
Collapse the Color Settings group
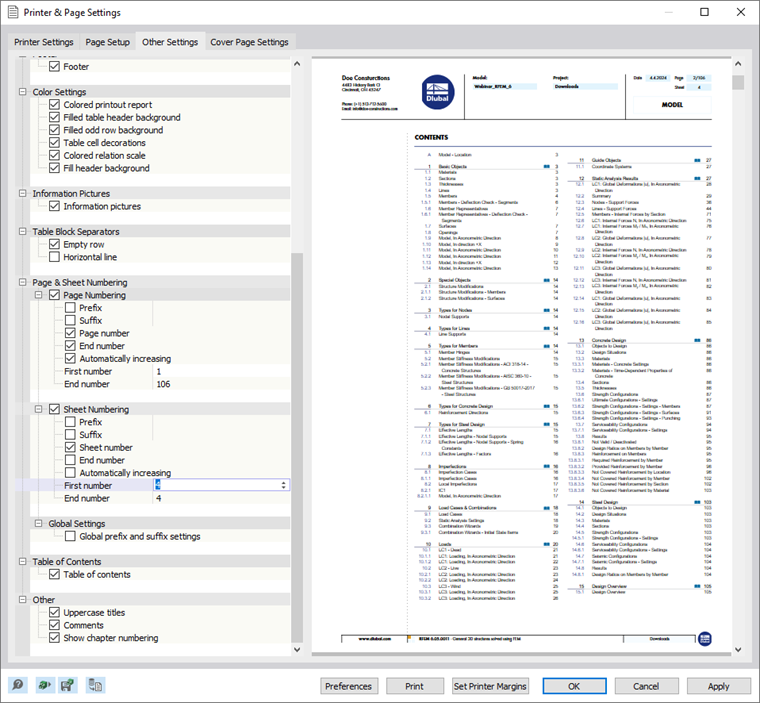(22, 92)
